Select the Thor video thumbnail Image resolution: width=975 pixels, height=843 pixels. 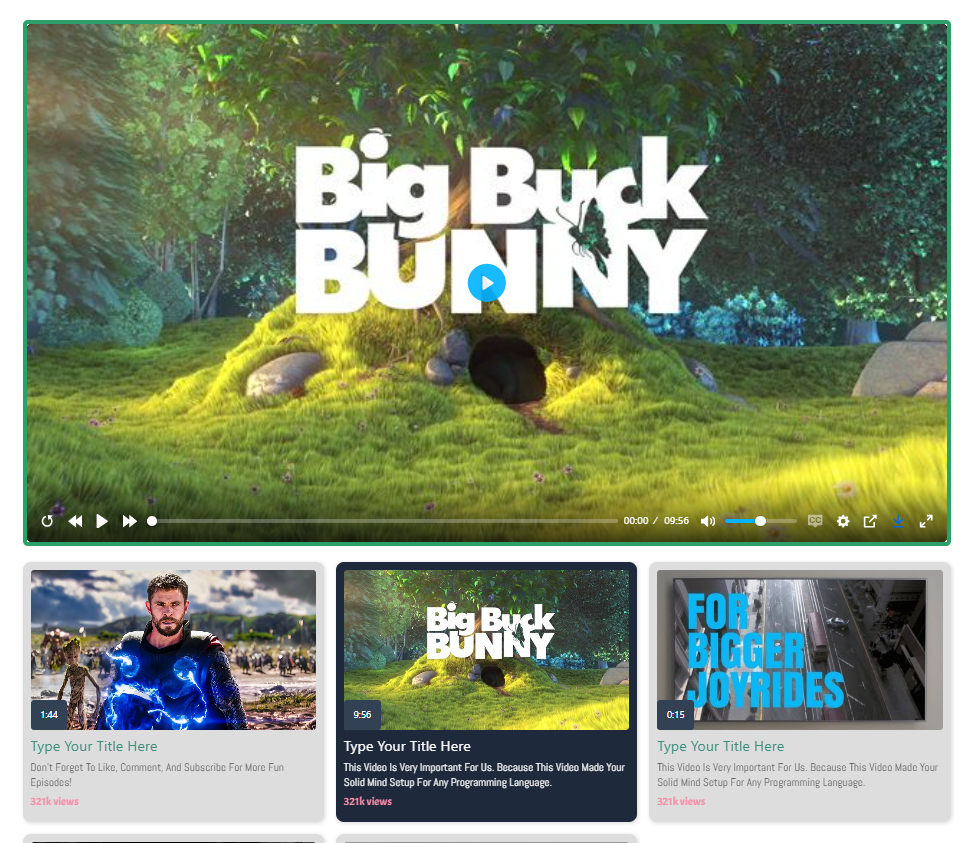point(173,650)
